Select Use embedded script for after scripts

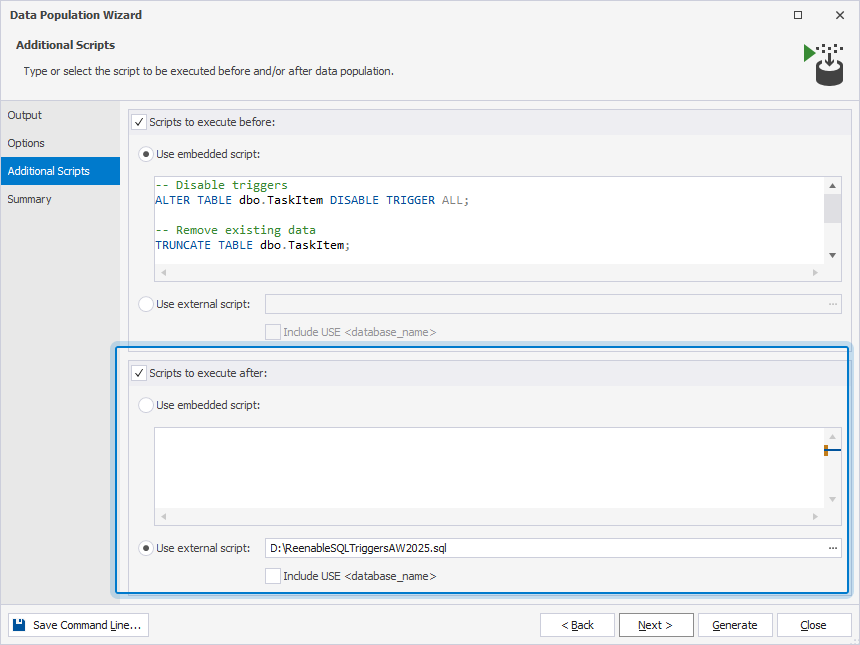145,405
